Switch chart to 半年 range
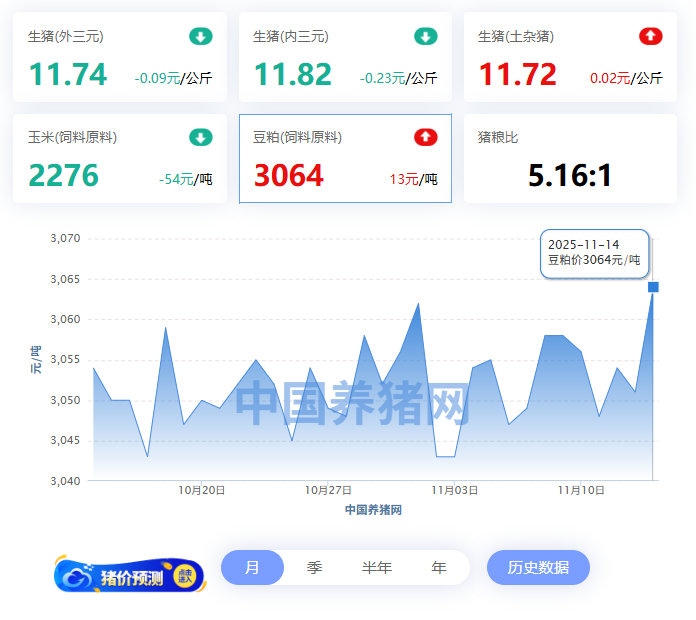Viewport: 696px width, 620px height. pyautogui.click(x=377, y=568)
